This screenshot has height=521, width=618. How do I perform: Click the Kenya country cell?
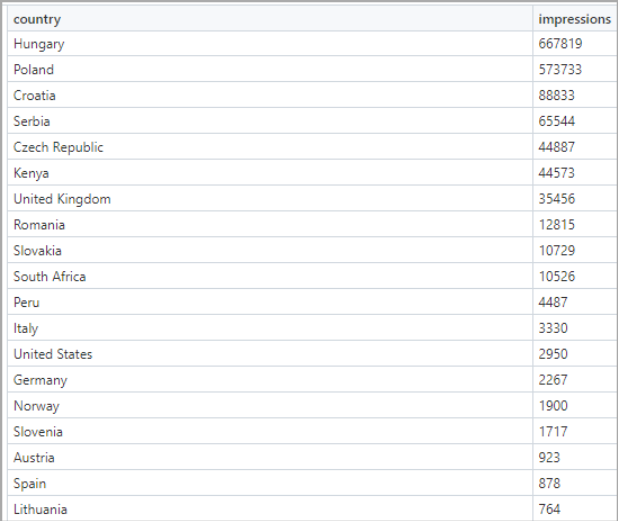pyautogui.click(x=31, y=173)
